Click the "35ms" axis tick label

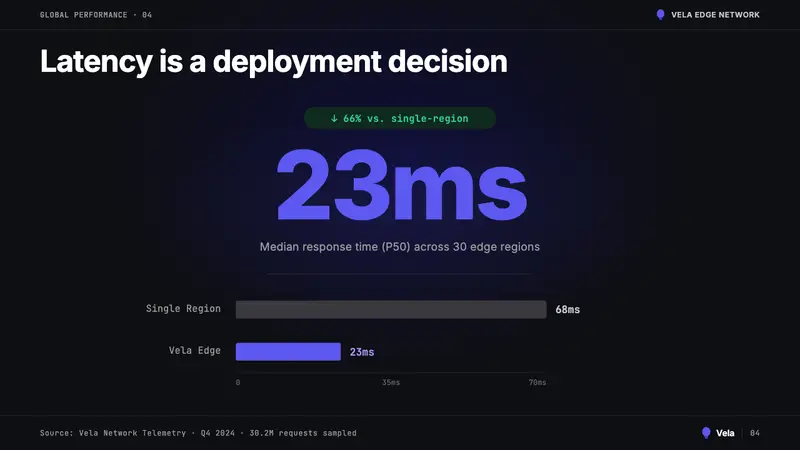[x=391, y=382]
